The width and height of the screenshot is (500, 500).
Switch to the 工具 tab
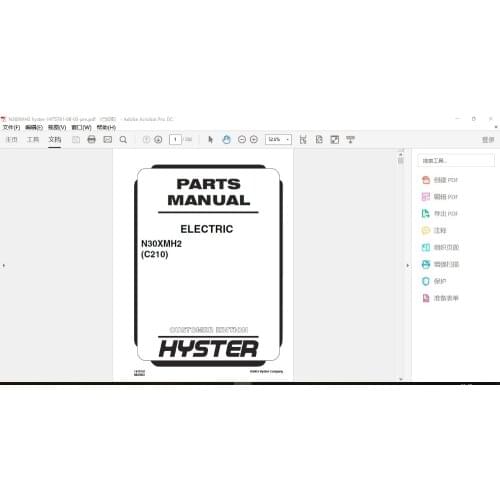[x=33, y=139]
